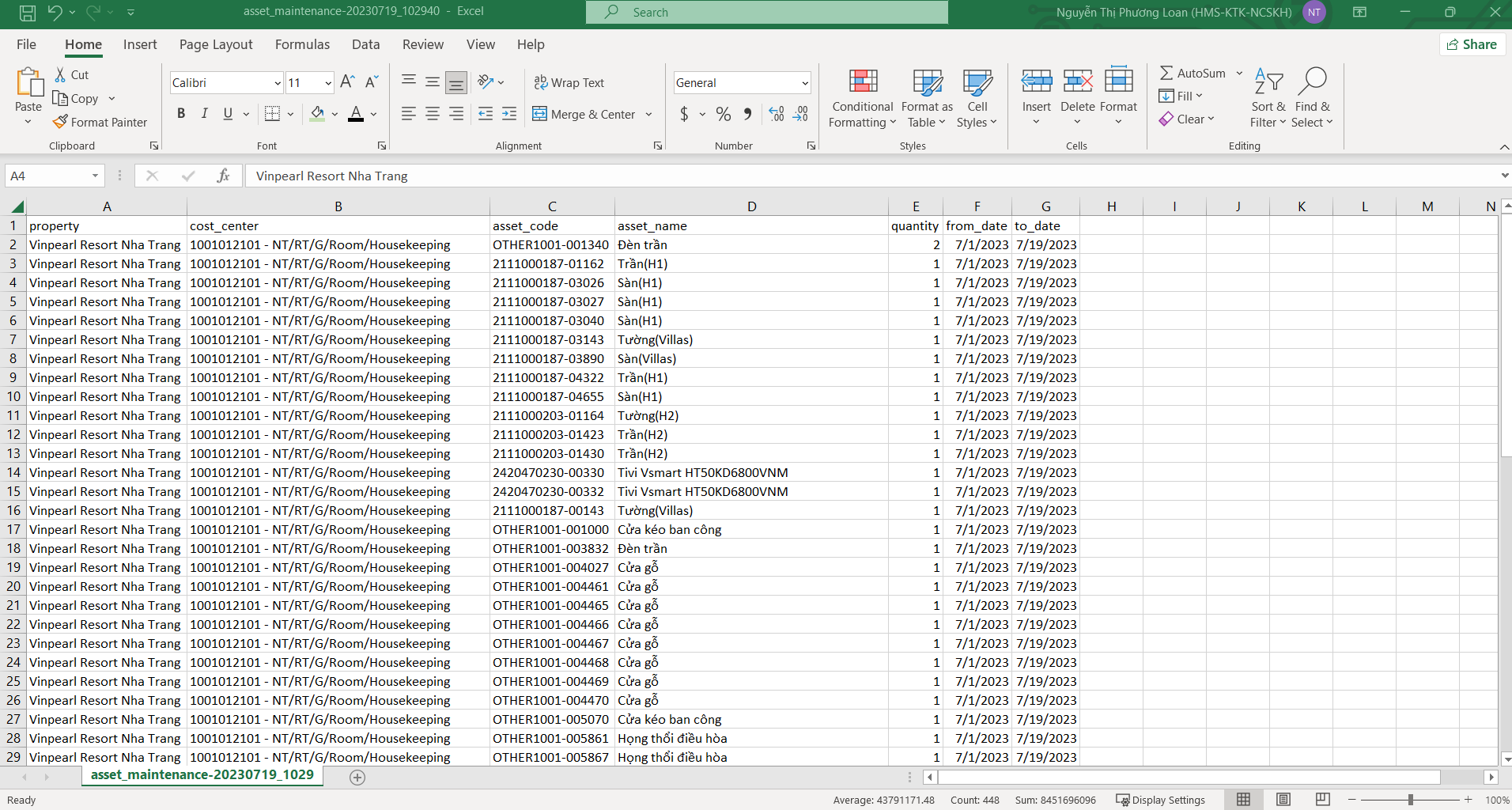Click the zoom slider handle
The image size is (1512, 810).
pos(1410,800)
